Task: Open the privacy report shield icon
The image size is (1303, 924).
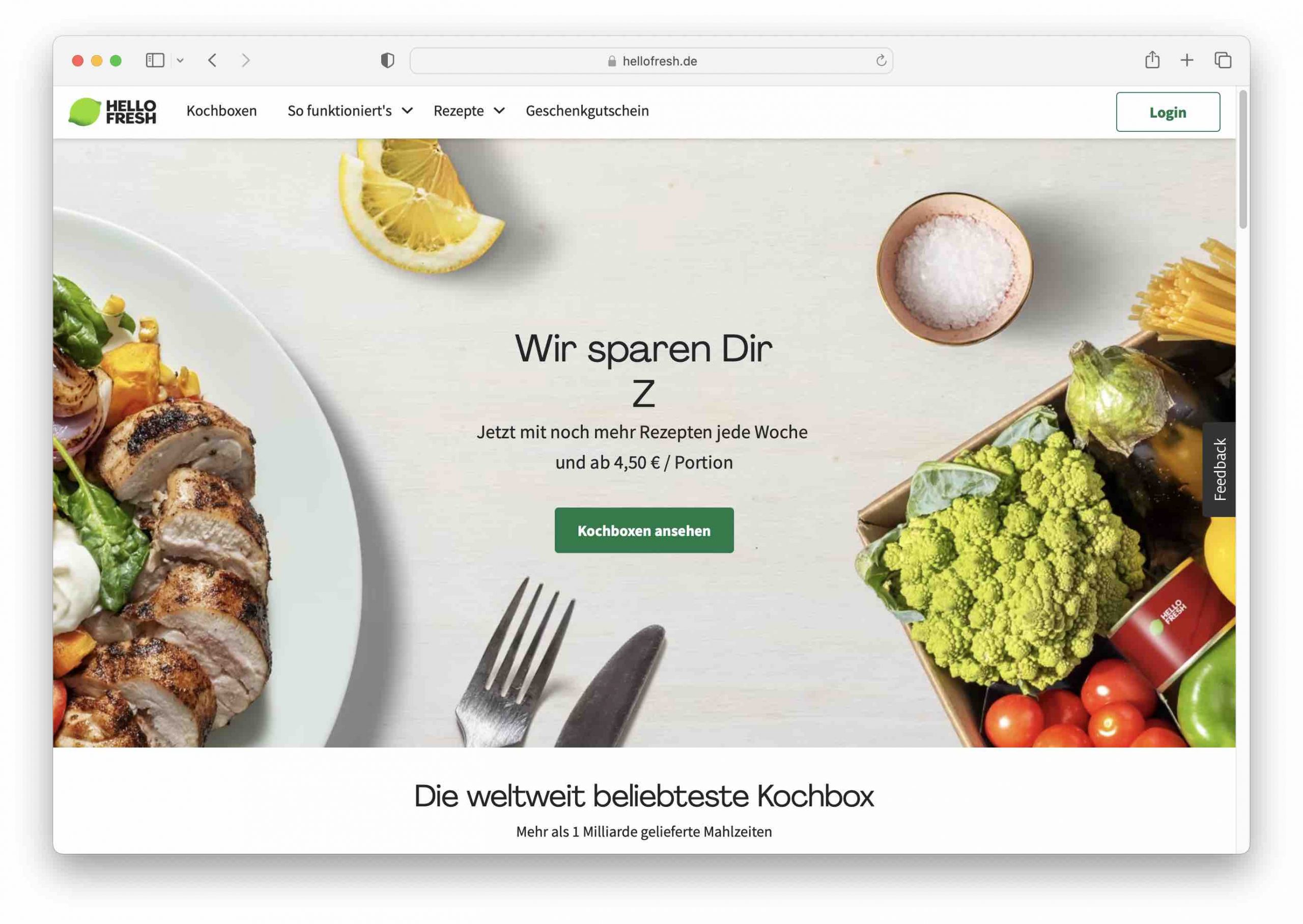Action: 387,60
